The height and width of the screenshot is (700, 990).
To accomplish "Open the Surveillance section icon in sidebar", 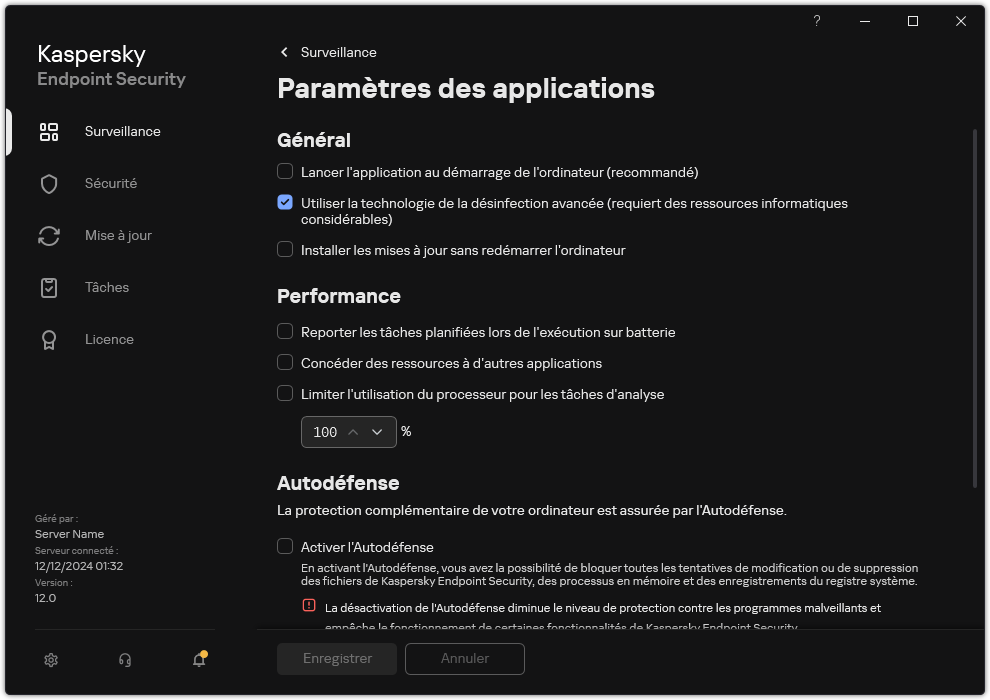I will [x=48, y=131].
